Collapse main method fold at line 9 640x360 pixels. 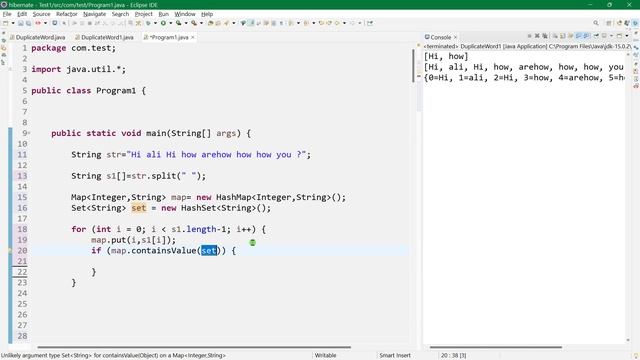pyautogui.click(x=29, y=133)
